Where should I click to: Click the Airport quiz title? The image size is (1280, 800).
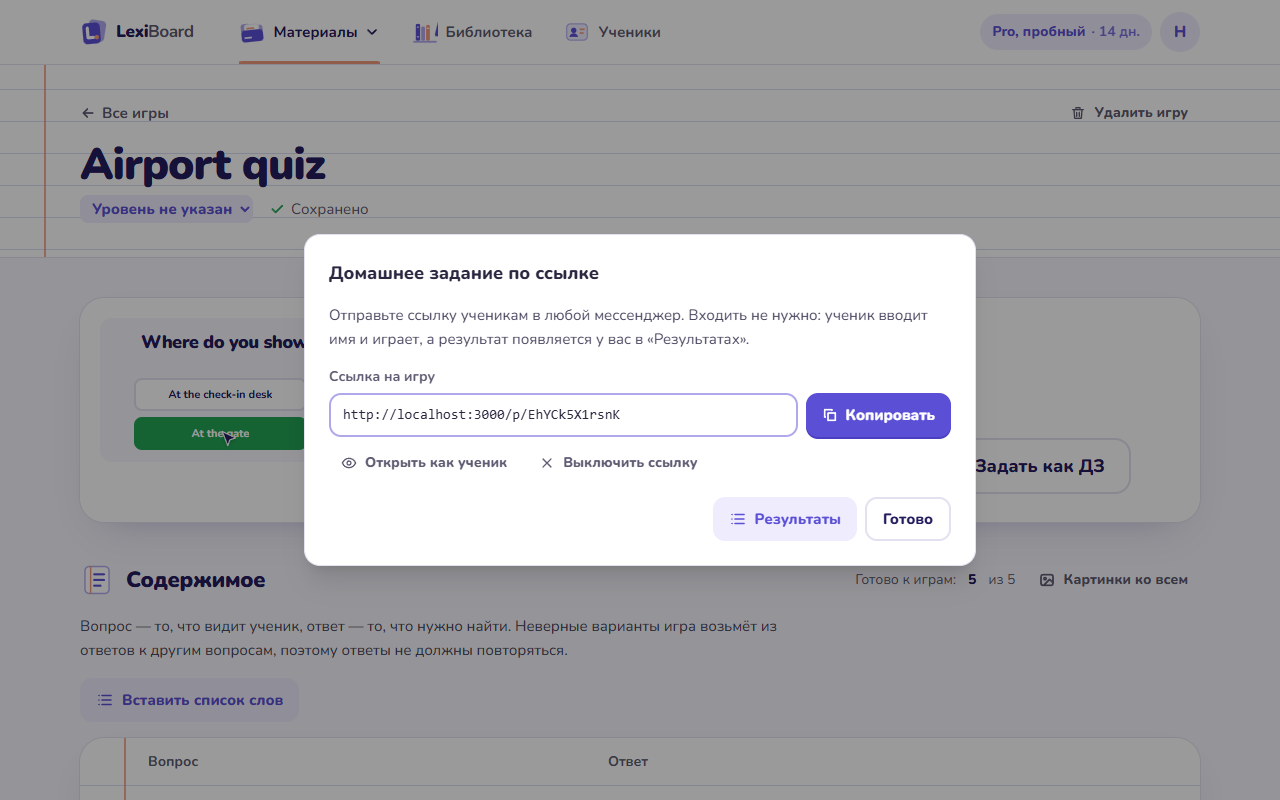click(x=203, y=165)
